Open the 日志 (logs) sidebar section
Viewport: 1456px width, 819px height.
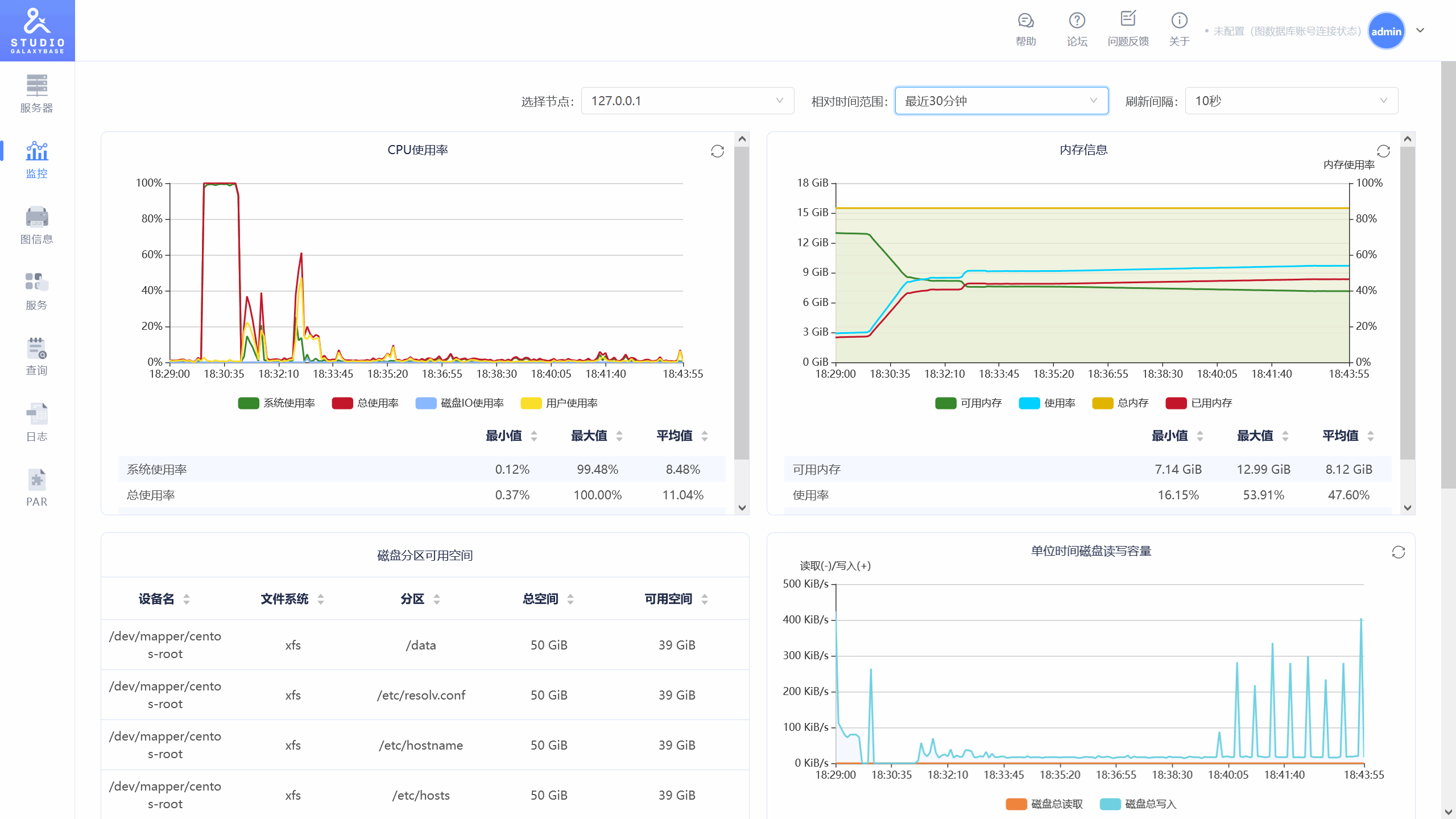[x=37, y=423]
